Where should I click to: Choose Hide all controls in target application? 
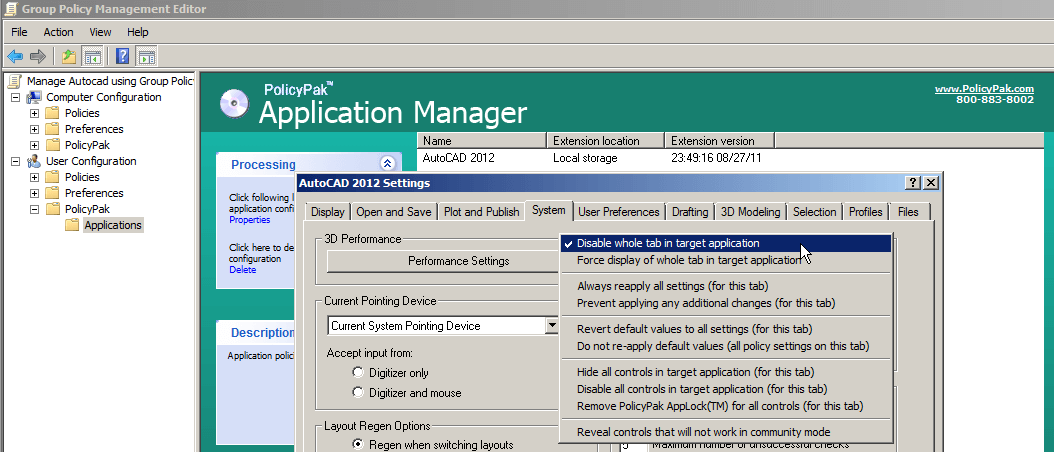(x=726, y=372)
